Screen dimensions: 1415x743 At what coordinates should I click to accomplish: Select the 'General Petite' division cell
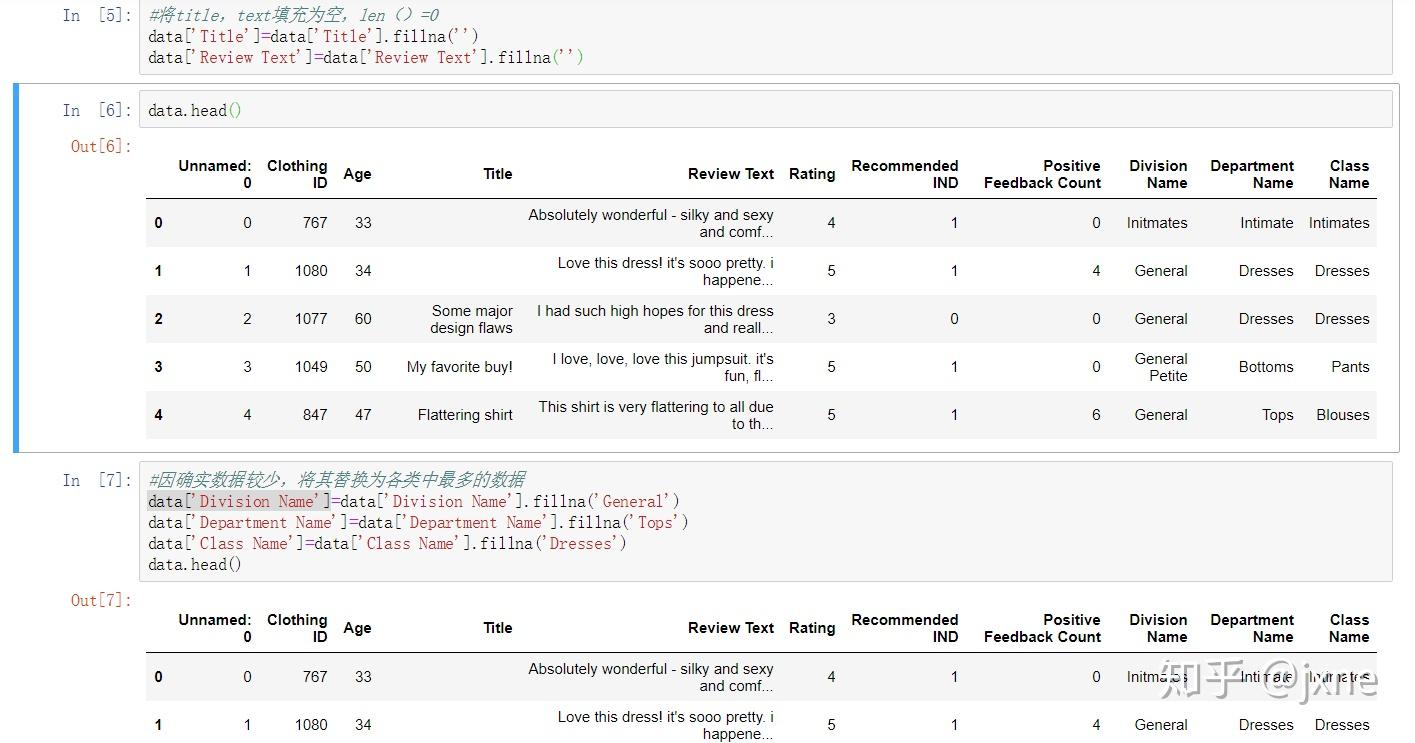(1161, 367)
